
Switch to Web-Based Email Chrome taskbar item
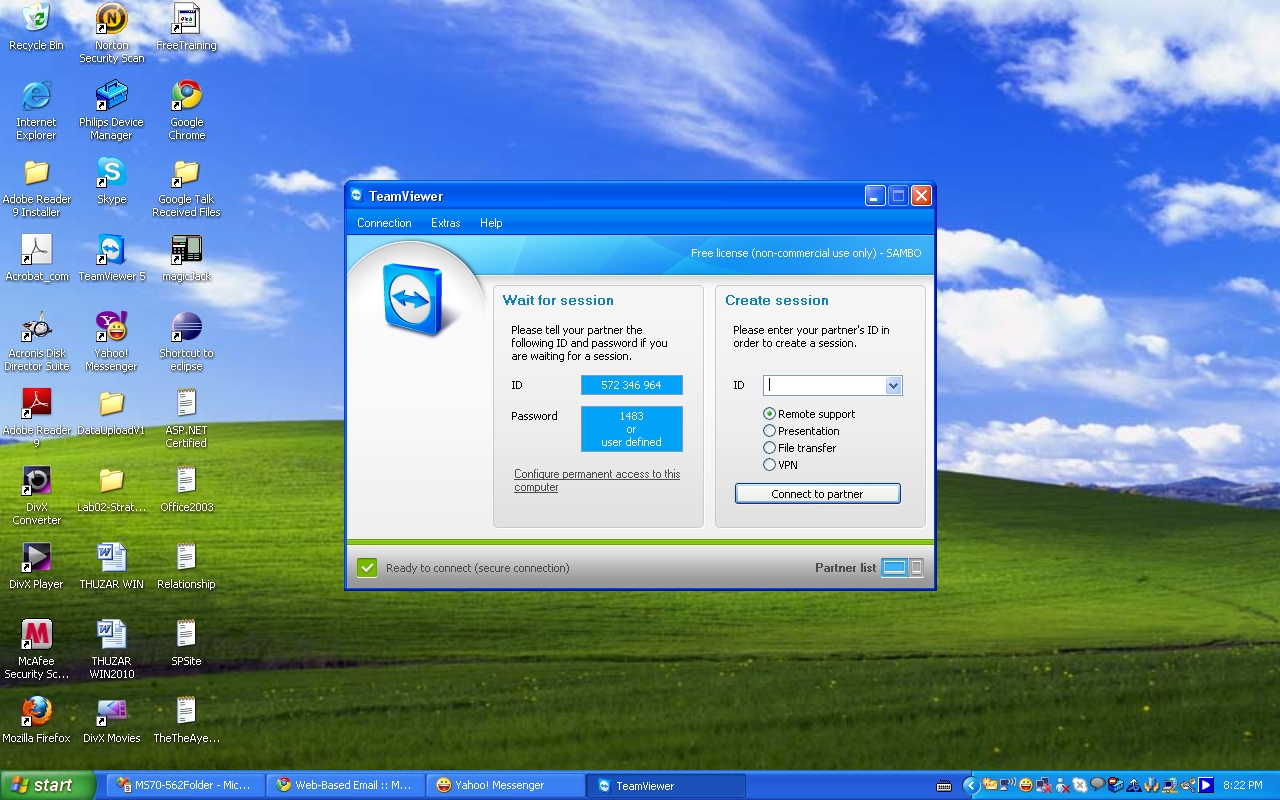346,786
